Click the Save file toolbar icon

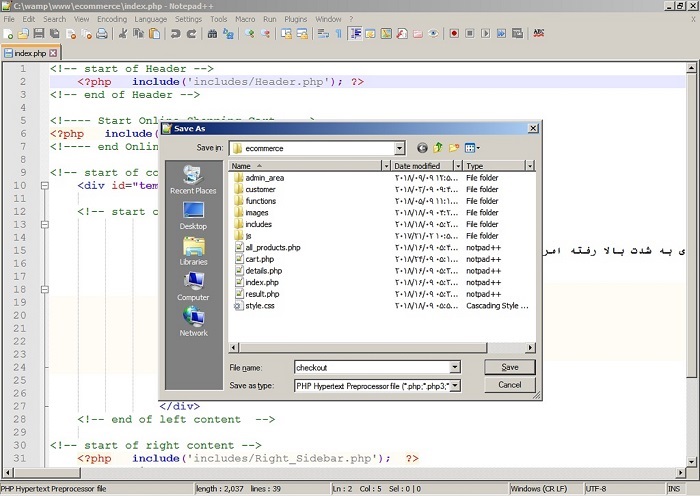click(39, 33)
